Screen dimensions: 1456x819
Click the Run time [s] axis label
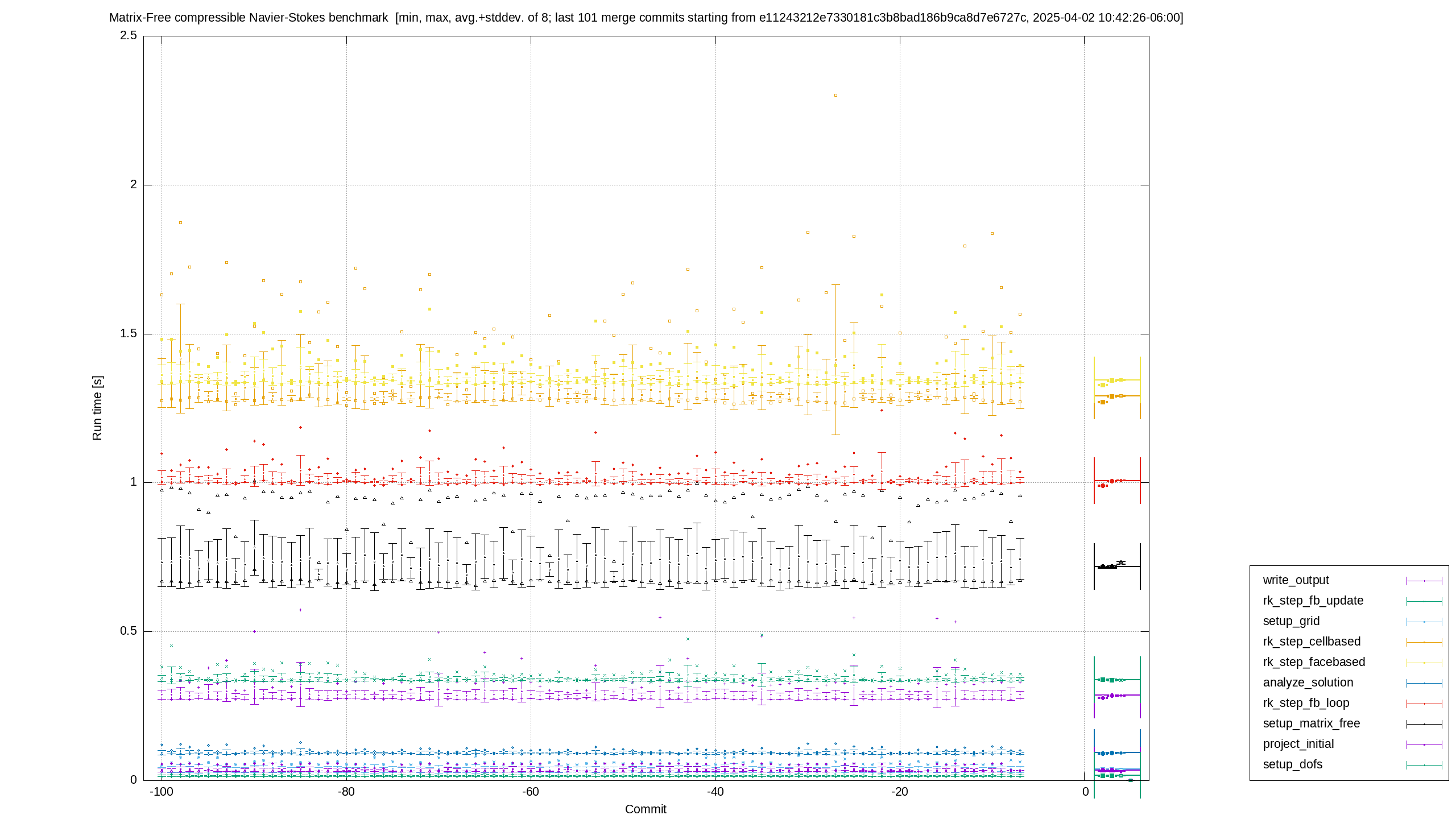97,408
